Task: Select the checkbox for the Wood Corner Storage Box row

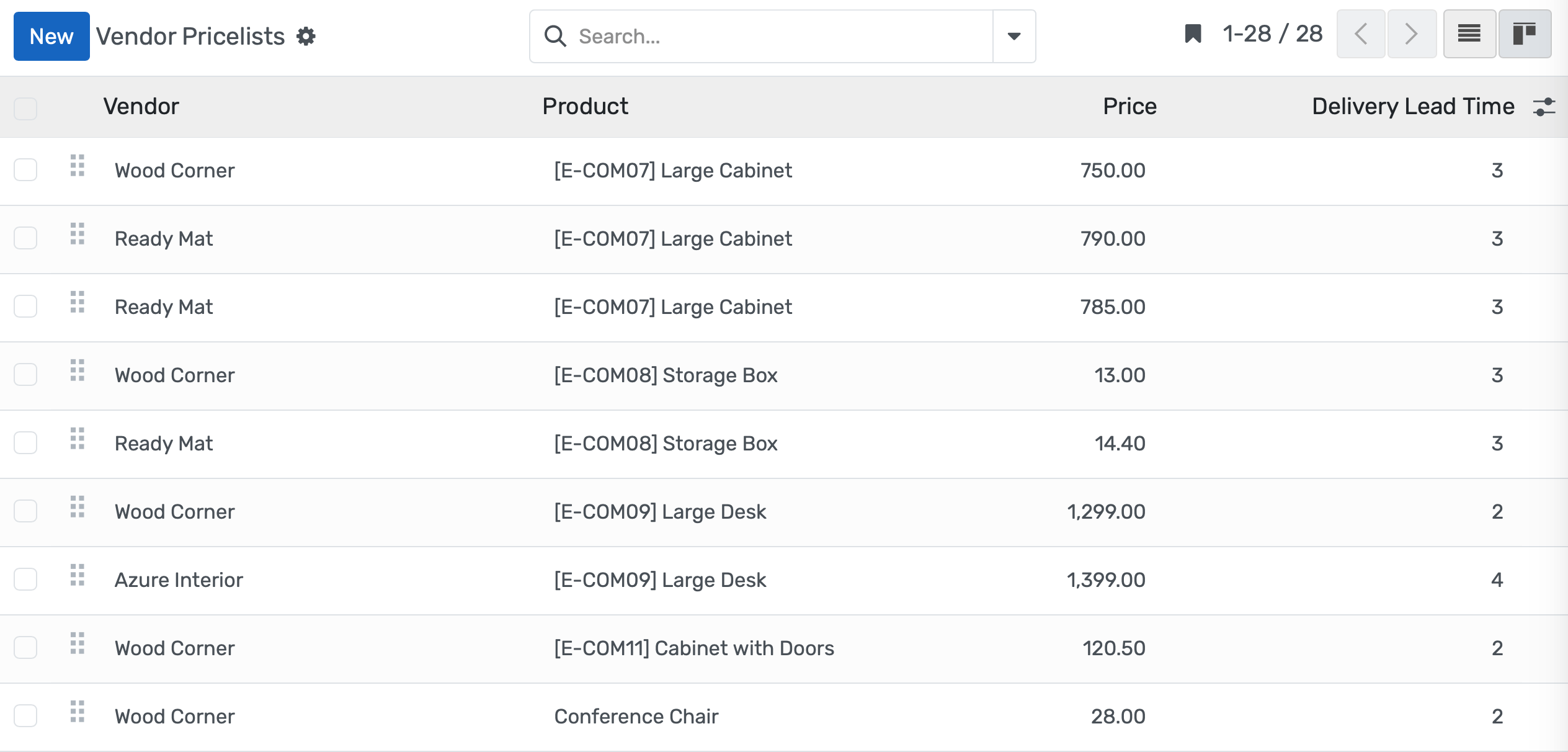Action: [x=25, y=375]
